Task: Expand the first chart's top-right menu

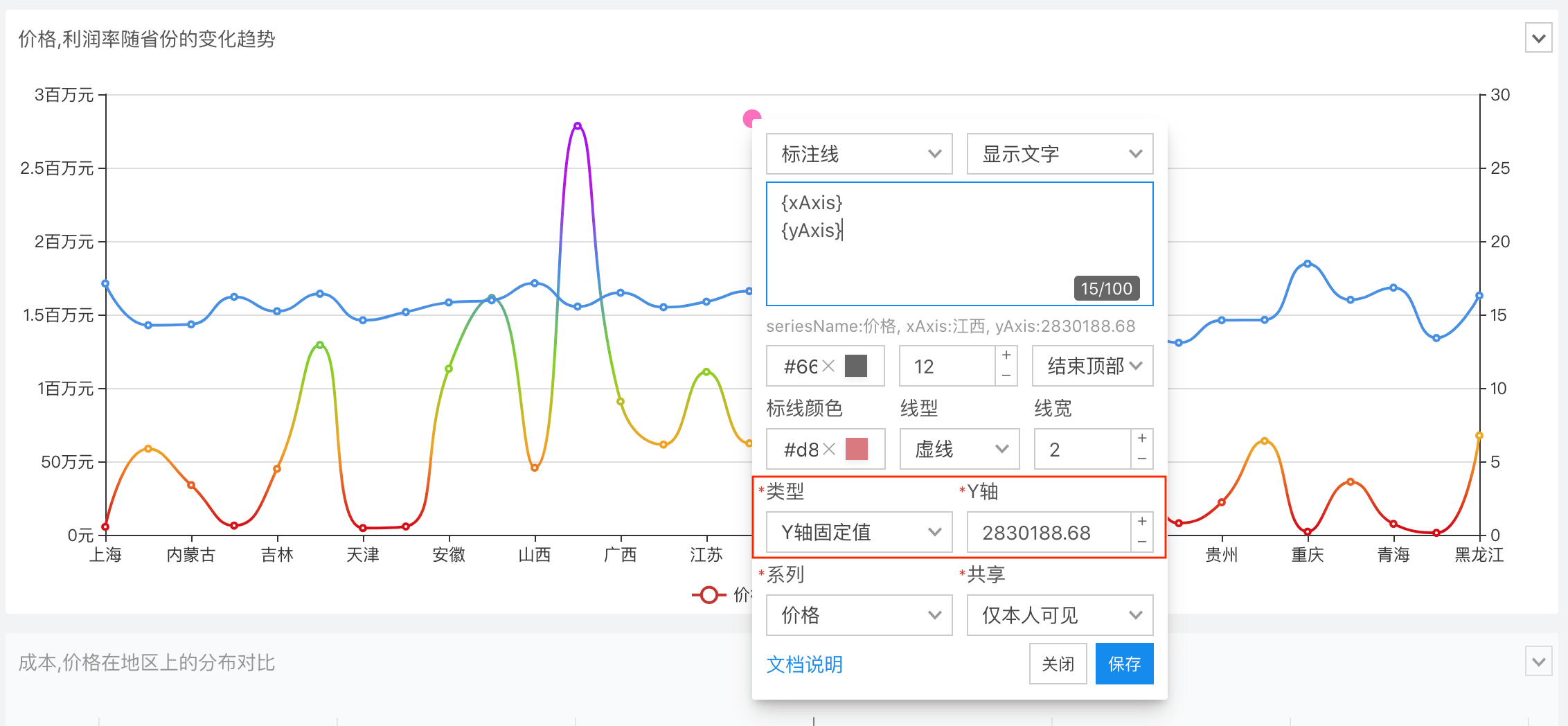Action: tap(1538, 39)
